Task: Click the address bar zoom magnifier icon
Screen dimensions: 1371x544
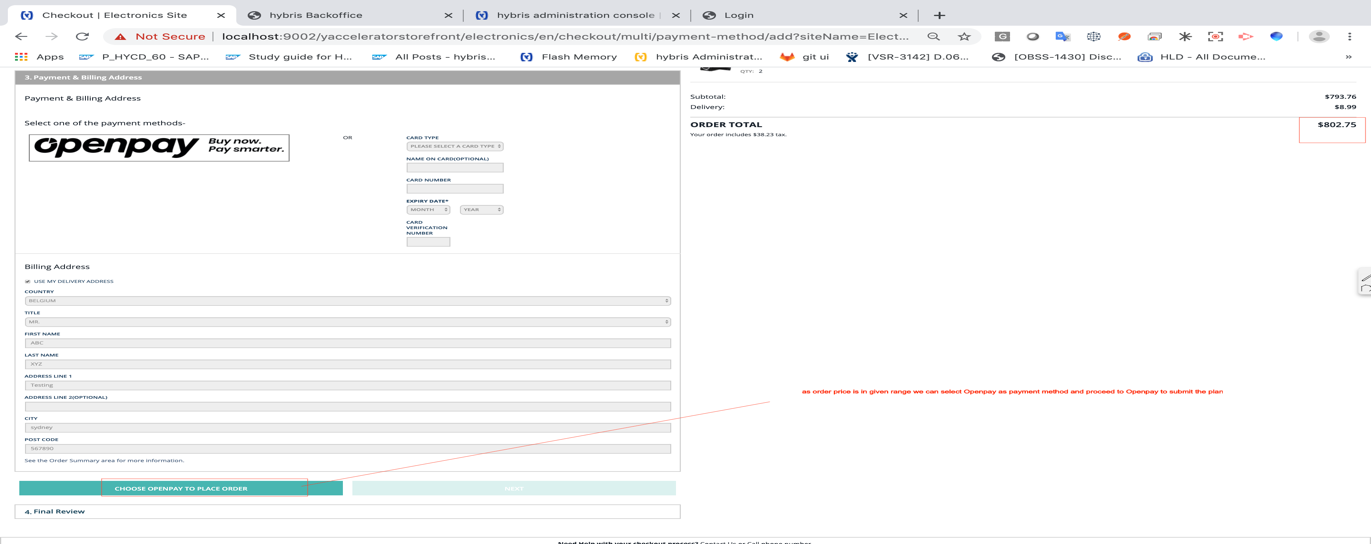Action: point(933,36)
